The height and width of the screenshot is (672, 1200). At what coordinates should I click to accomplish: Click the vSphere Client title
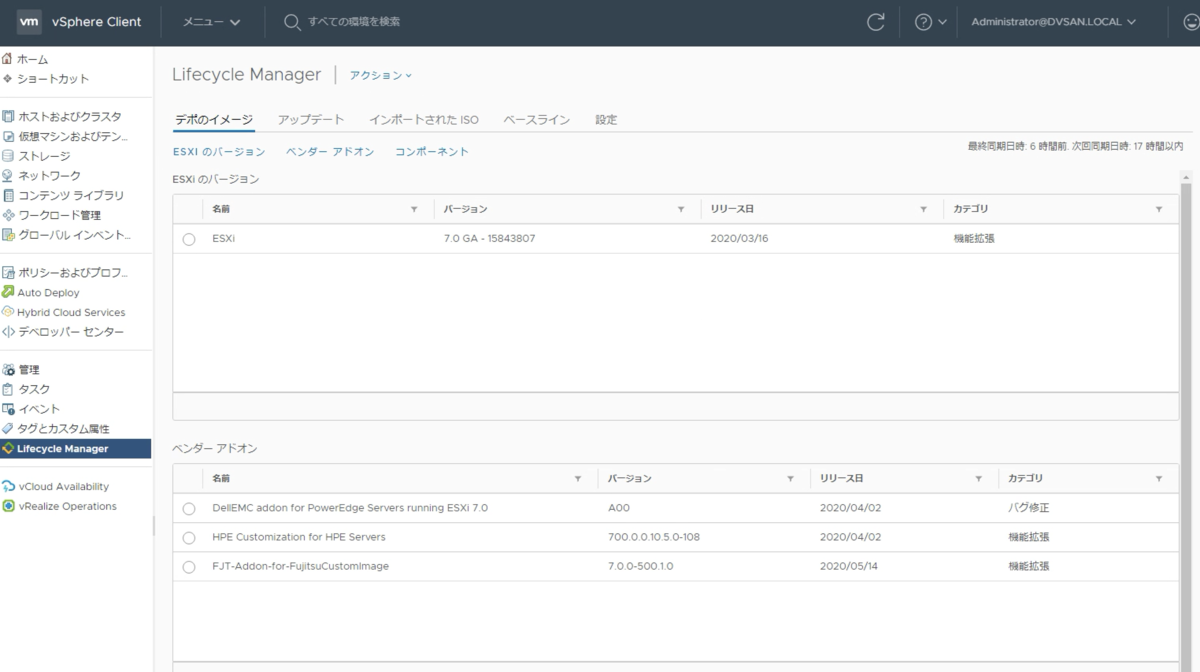tap(97, 22)
